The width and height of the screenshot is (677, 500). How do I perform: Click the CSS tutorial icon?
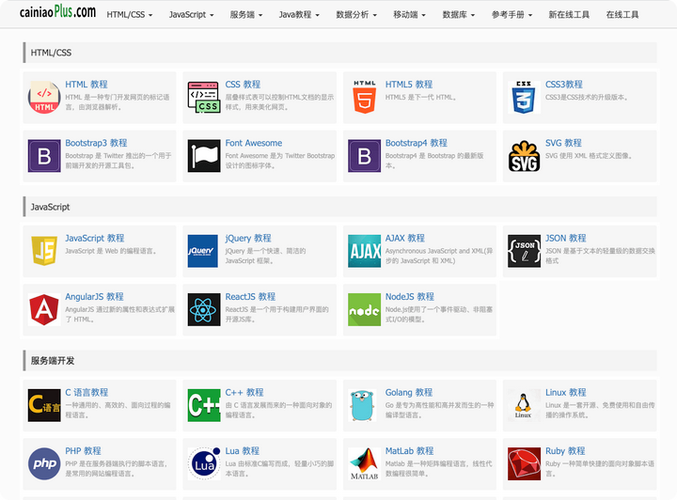[204, 98]
